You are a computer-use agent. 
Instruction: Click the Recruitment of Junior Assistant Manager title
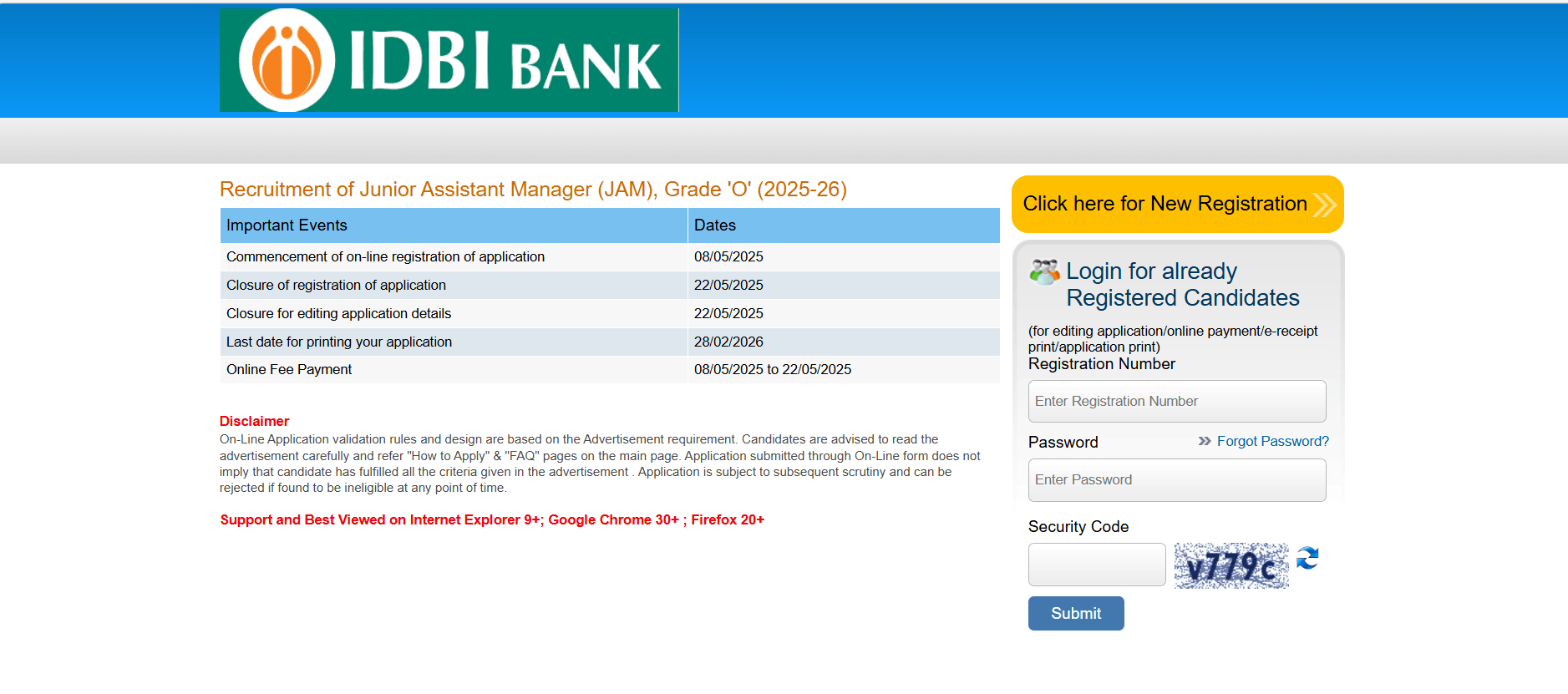533,190
